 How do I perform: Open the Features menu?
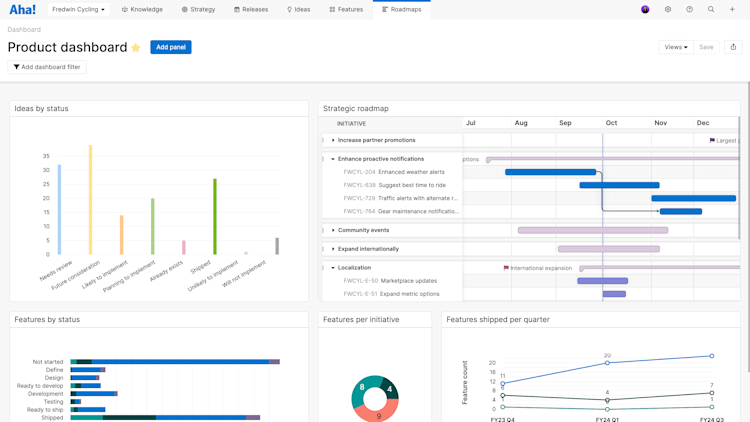pos(346,10)
